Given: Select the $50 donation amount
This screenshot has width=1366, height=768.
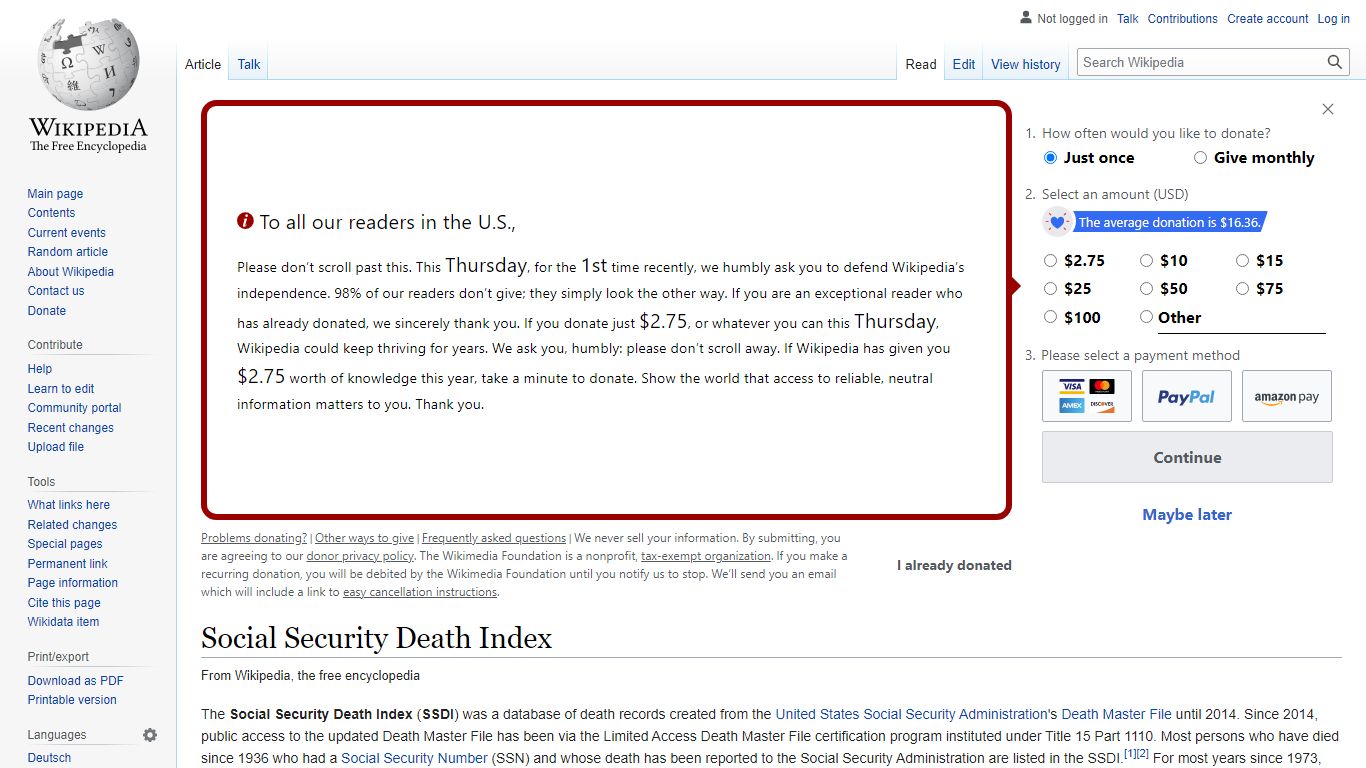Looking at the screenshot, I should [1146, 289].
